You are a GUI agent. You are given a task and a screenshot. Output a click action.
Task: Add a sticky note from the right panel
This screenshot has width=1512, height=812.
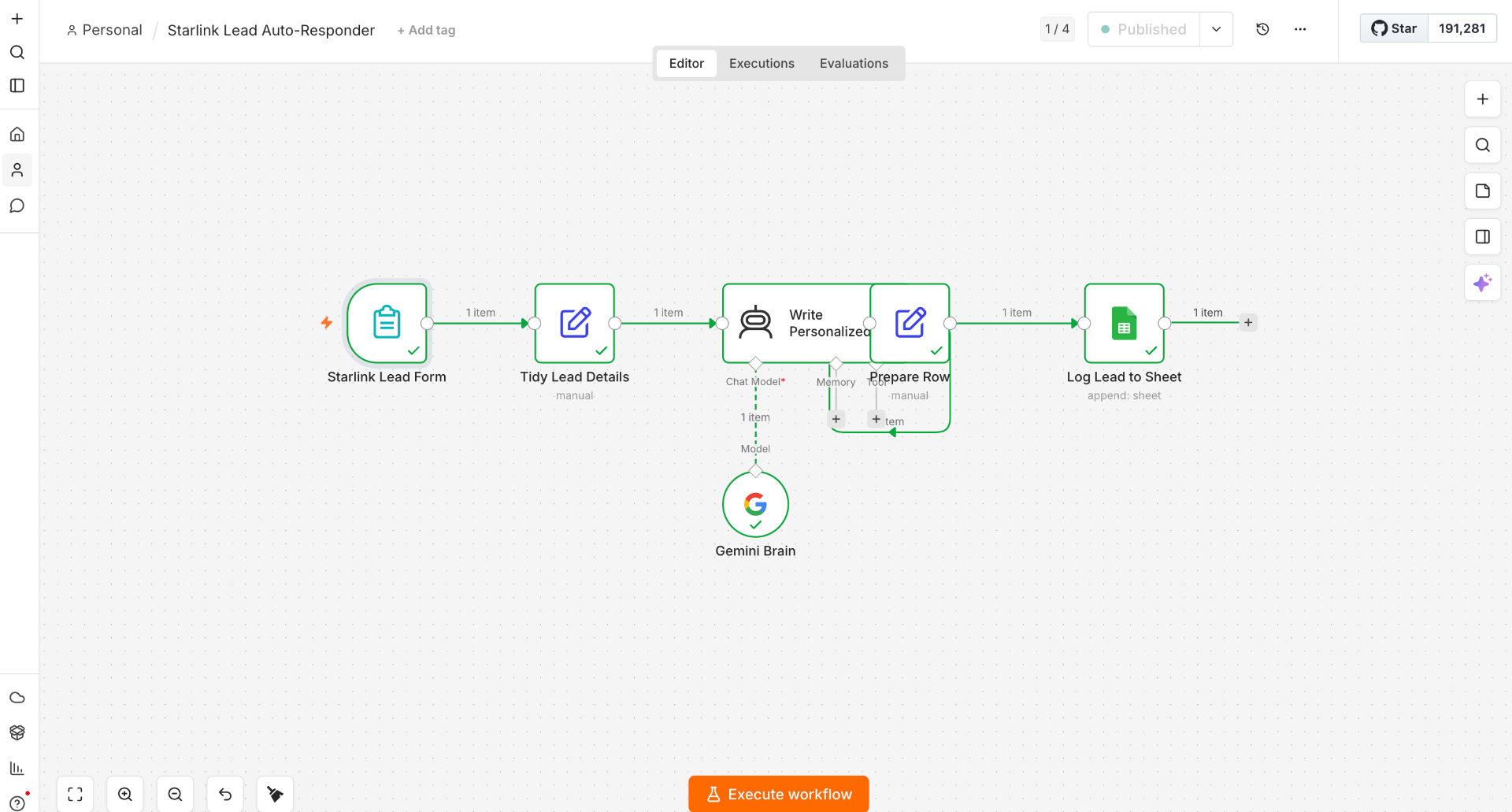point(1483,191)
